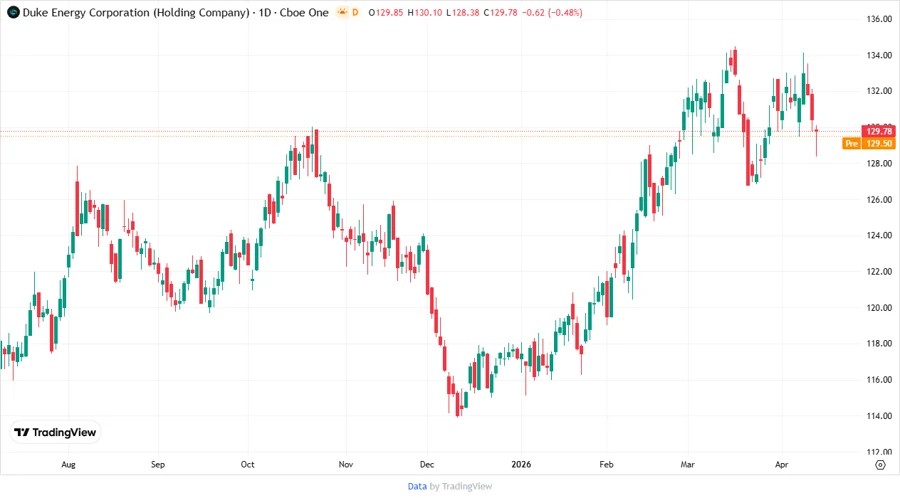The width and height of the screenshot is (900, 498).
Task: Click the 116.00 price axis label
Action: [x=879, y=379]
